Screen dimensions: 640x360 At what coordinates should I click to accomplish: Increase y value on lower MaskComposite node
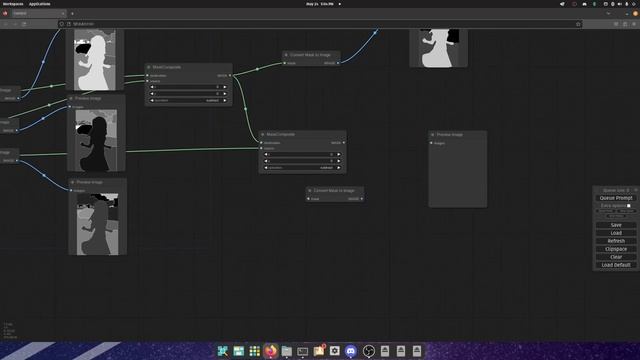tap(339, 161)
